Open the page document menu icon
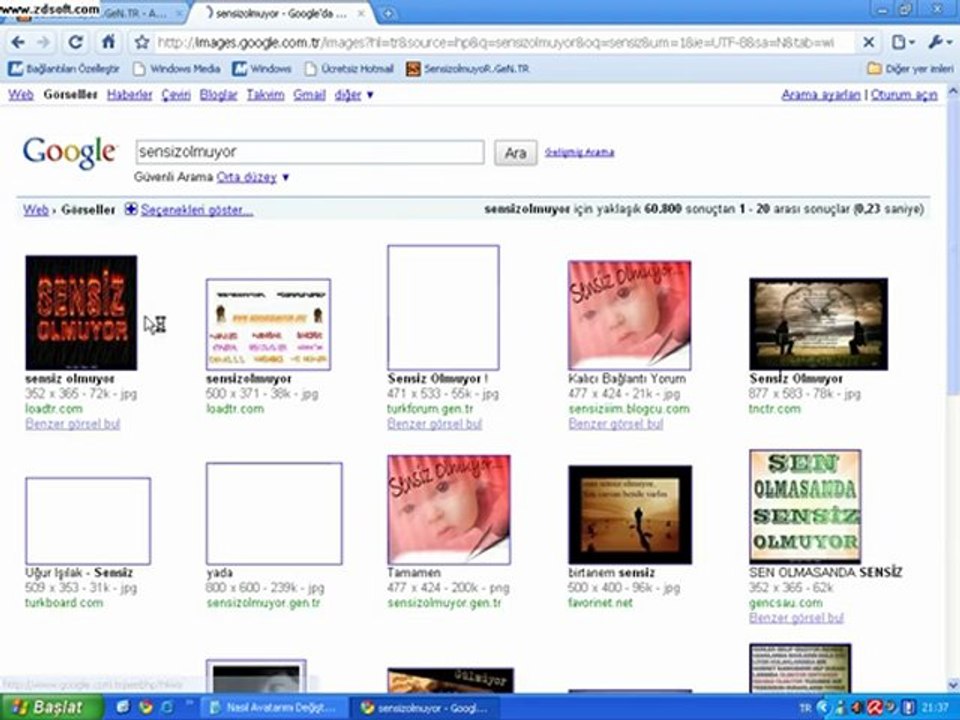The height and width of the screenshot is (720, 960). tap(902, 42)
